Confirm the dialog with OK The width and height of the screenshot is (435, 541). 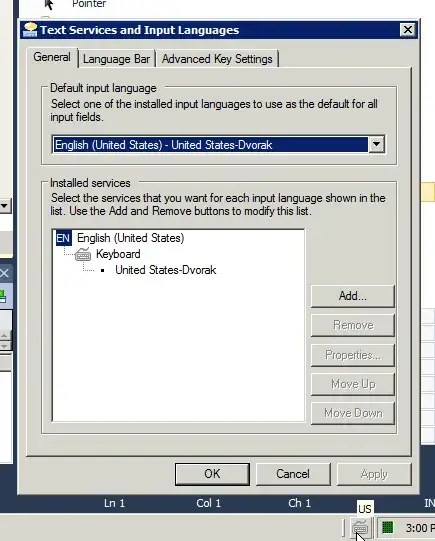(x=212, y=474)
